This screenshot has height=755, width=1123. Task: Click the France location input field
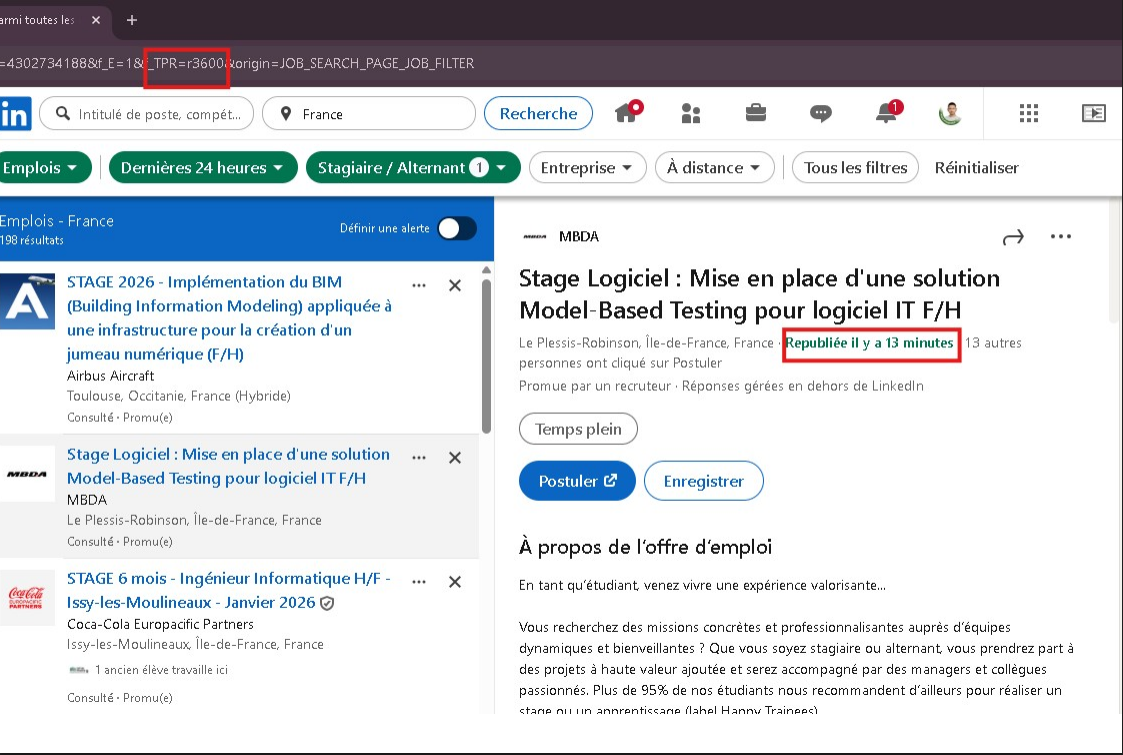tap(370, 113)
